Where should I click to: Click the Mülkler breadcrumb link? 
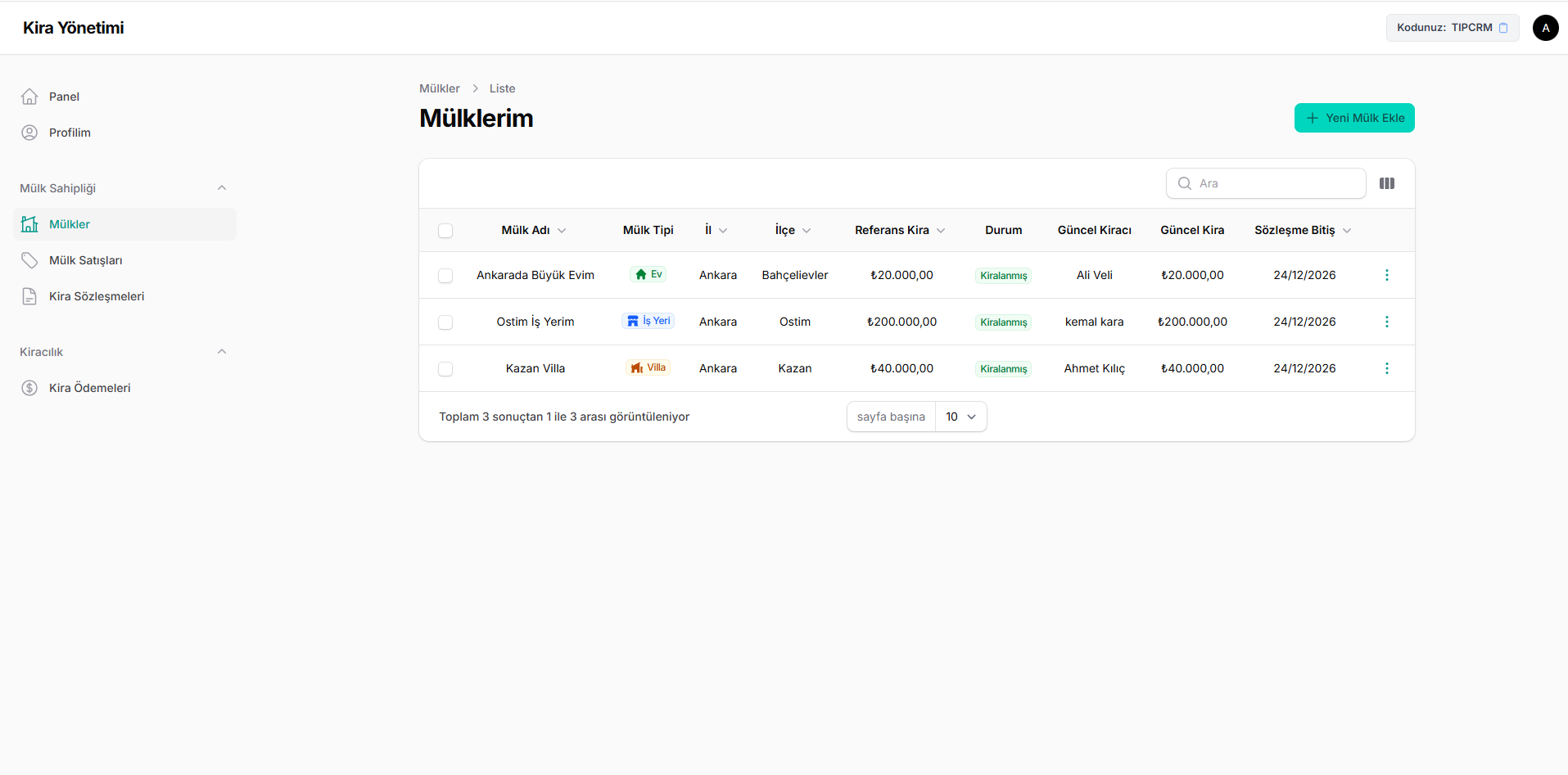[x=439, y=88]
